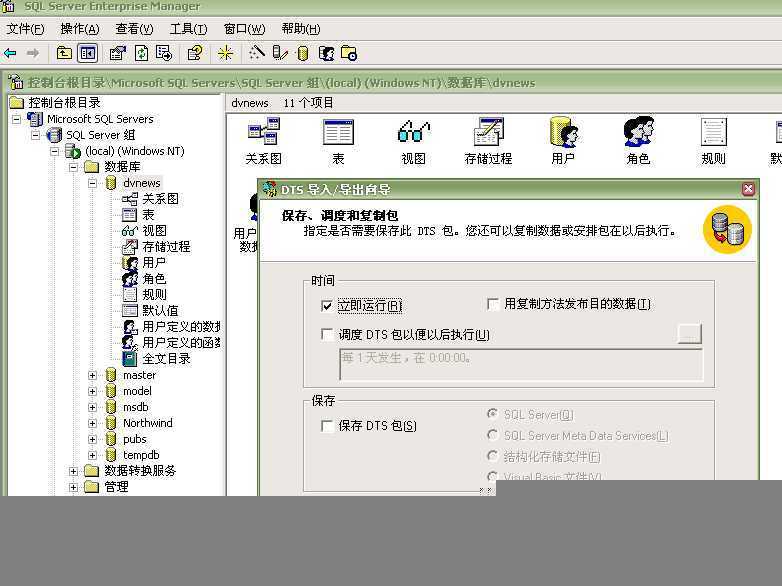Screen dimensions: 782x586
Task: Click the Register server toolbar icon
Action: (280, 53)
